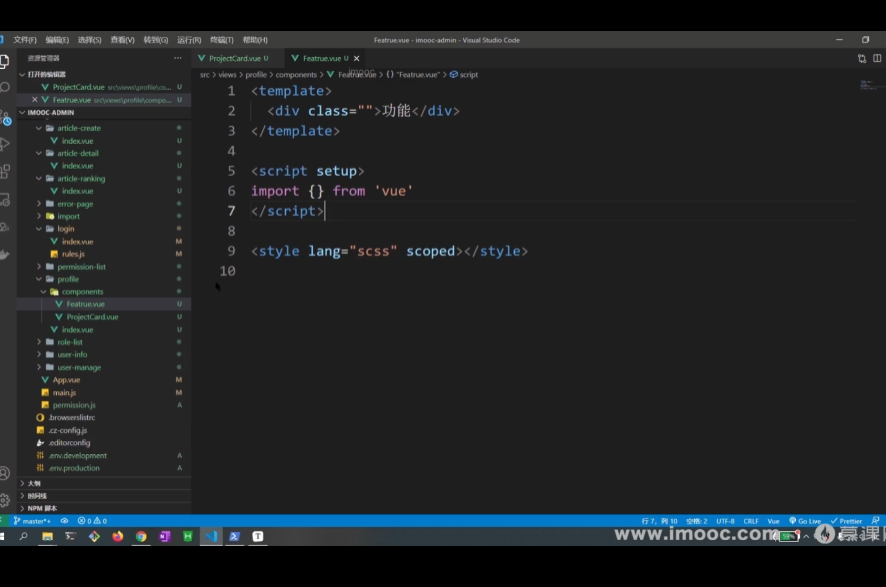The height and width of the screenshot is (587, 886).
Task: Open Google Chrome from the taskbar
Action: tap(141, 537)
